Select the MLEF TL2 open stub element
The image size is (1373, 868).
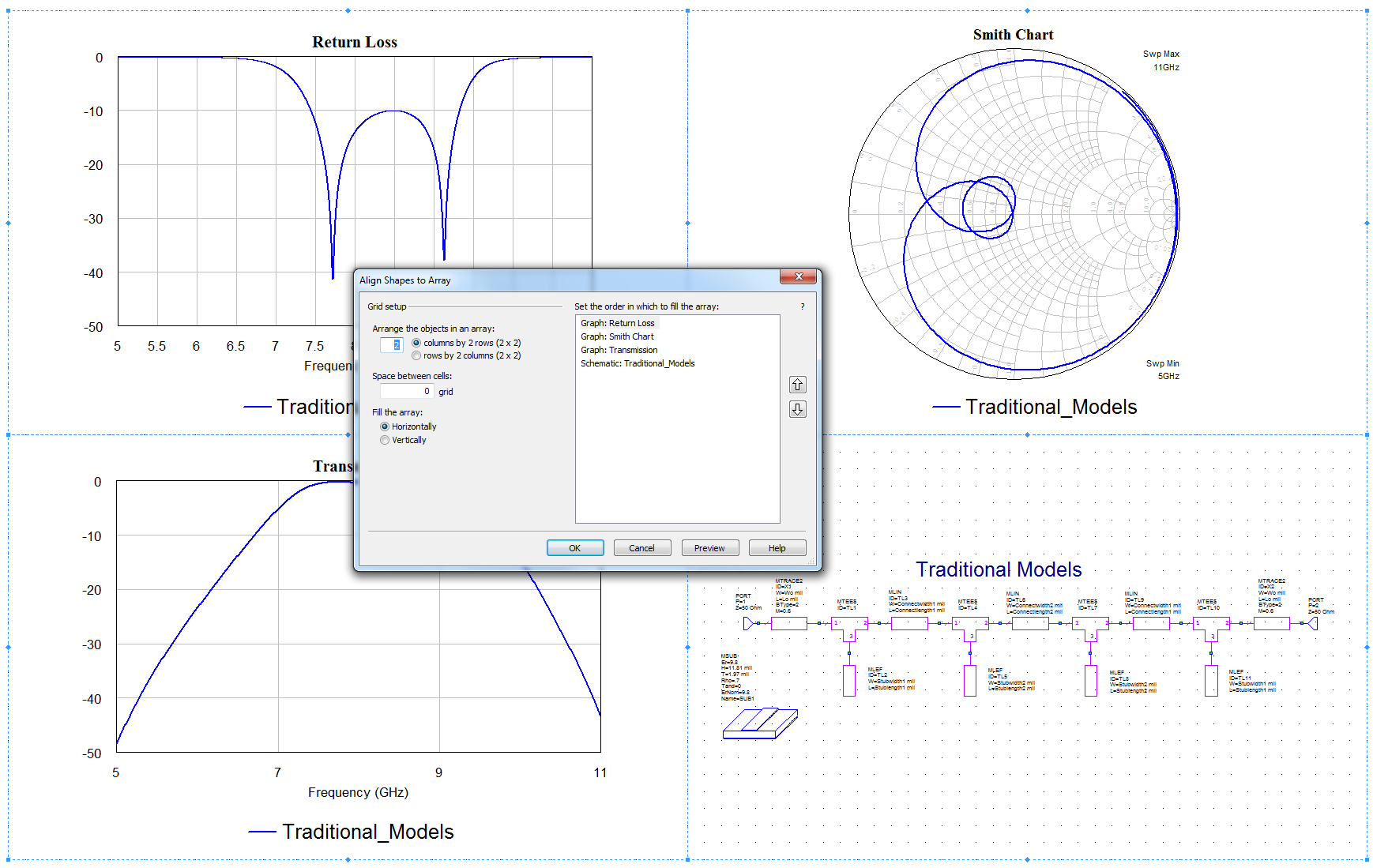pyautogui.click(x=849, y=680)
